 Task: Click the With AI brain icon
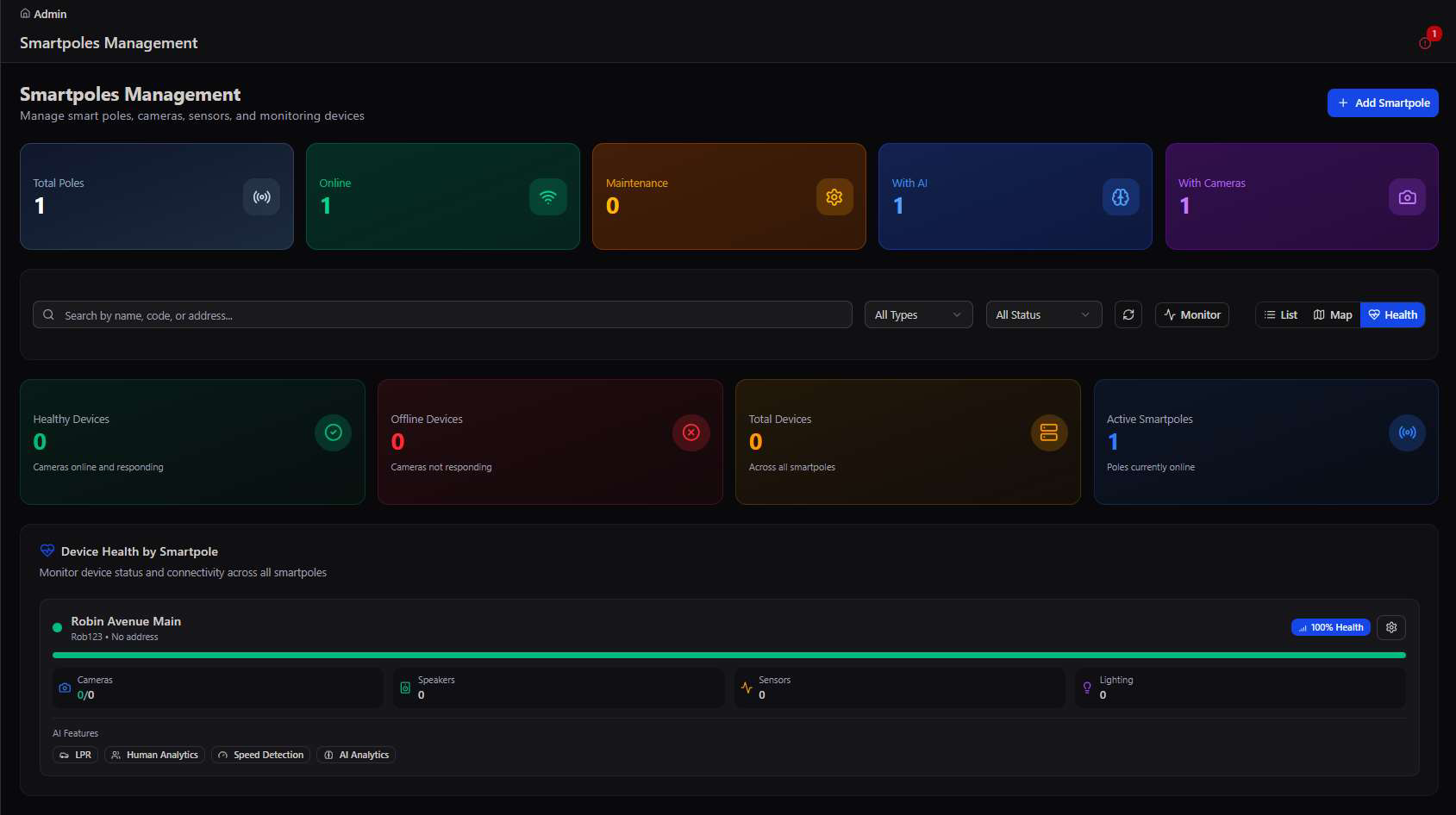[x=1121, y=197]
